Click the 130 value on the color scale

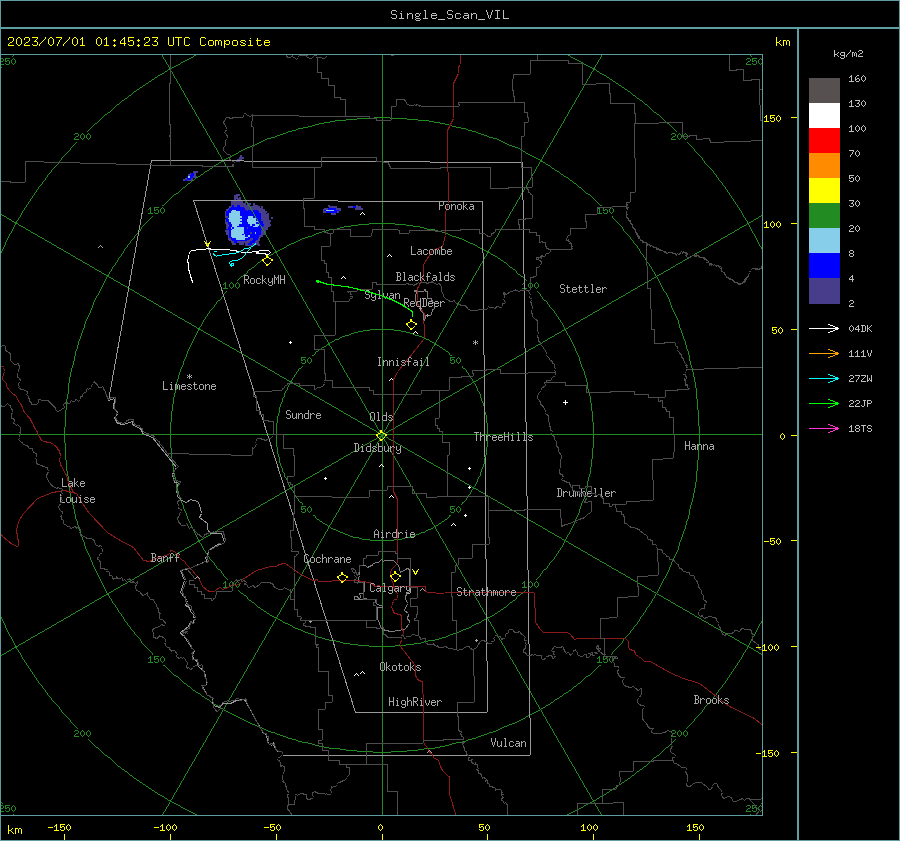click(x=857, y=103)
